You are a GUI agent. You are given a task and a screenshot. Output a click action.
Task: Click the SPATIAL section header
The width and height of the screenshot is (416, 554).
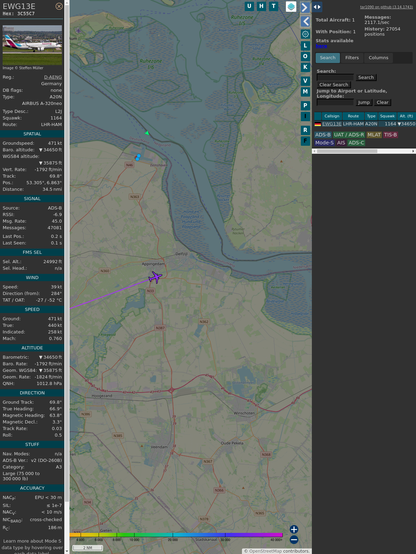pos(32,134)
